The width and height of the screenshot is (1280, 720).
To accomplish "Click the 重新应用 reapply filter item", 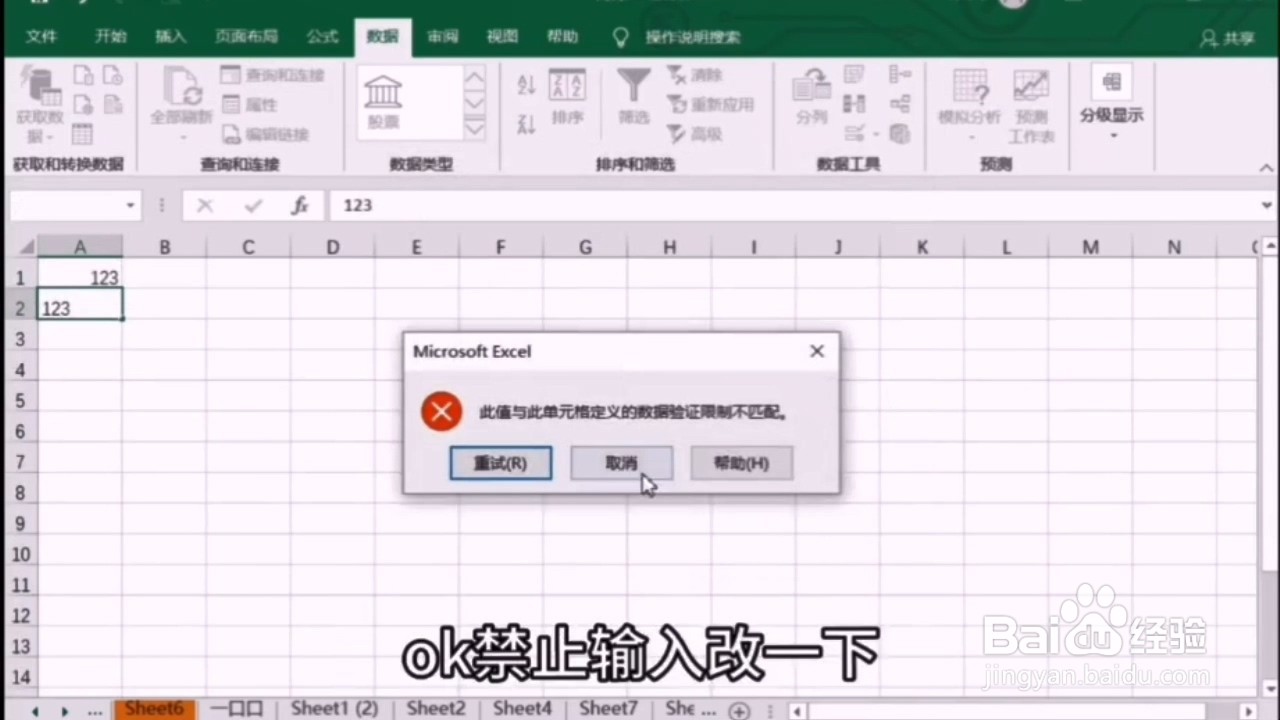I will coord(709,104).
